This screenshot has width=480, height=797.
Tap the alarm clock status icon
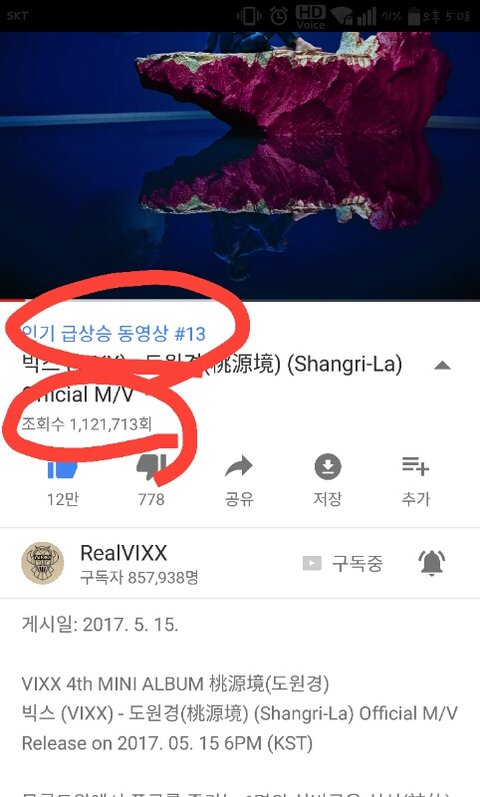[x=278, y=16]
